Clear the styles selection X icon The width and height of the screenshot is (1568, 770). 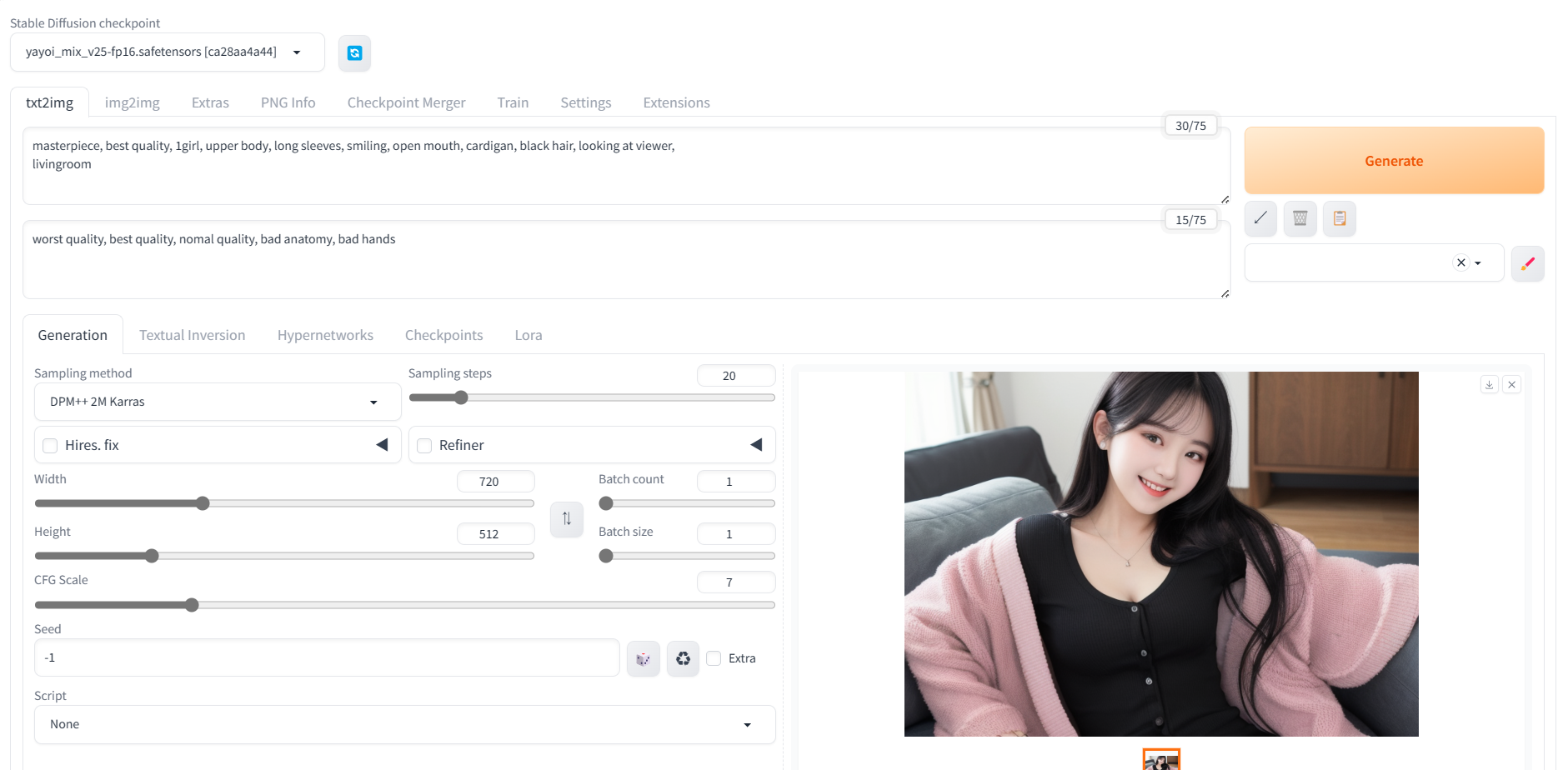1460,262
